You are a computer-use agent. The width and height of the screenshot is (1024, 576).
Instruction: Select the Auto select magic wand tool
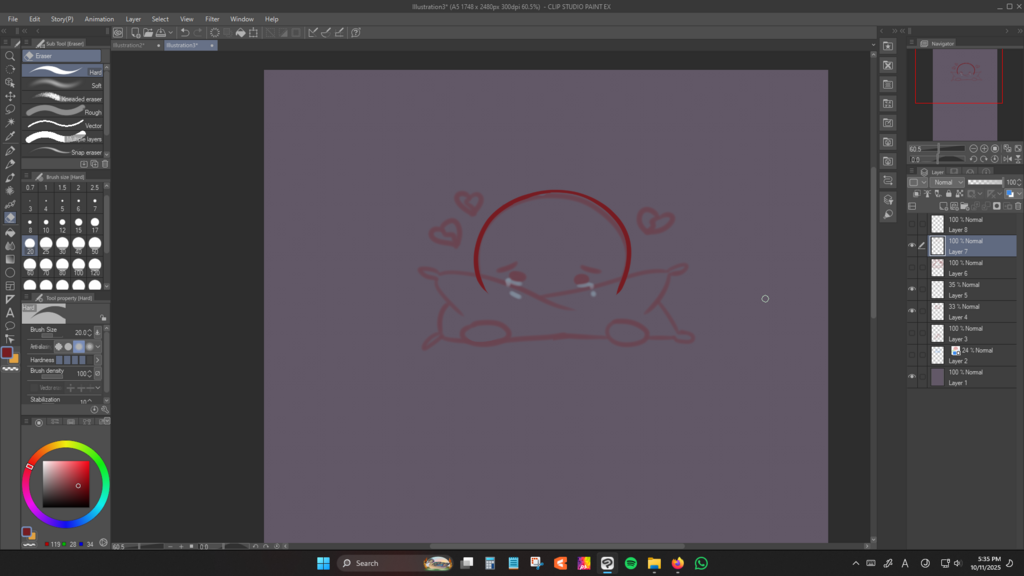click(x=10, y=123)
